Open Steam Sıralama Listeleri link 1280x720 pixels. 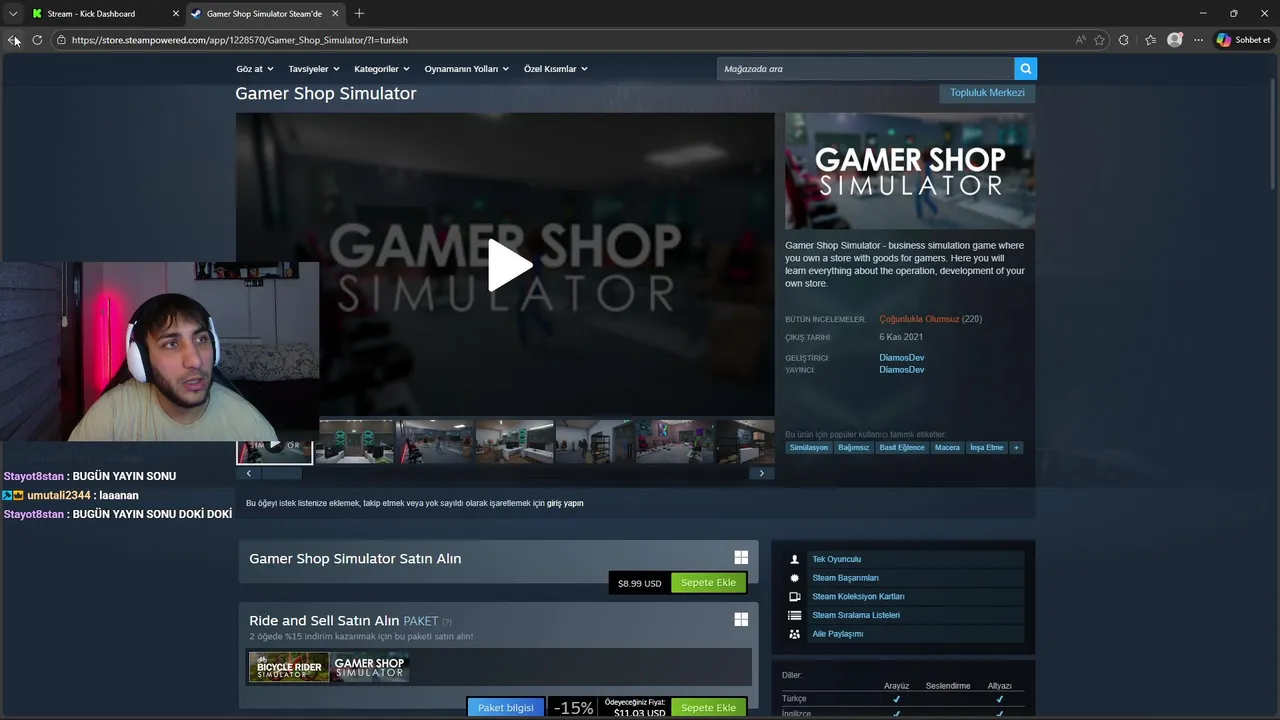(x=856, y=615)
